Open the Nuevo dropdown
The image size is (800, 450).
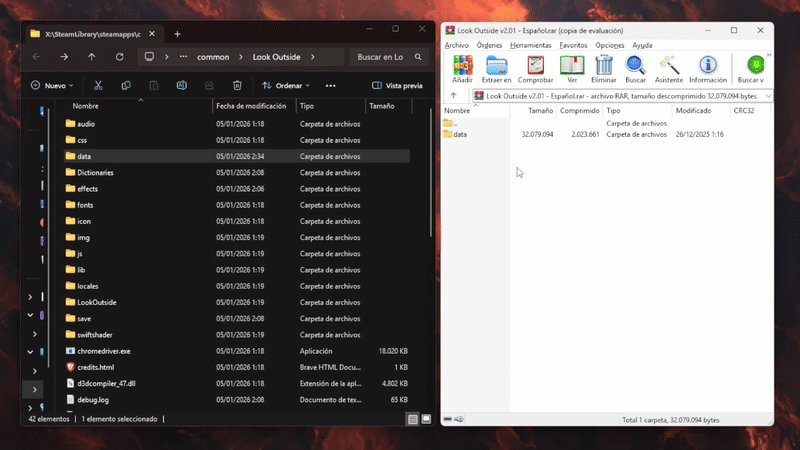[52, 86]
